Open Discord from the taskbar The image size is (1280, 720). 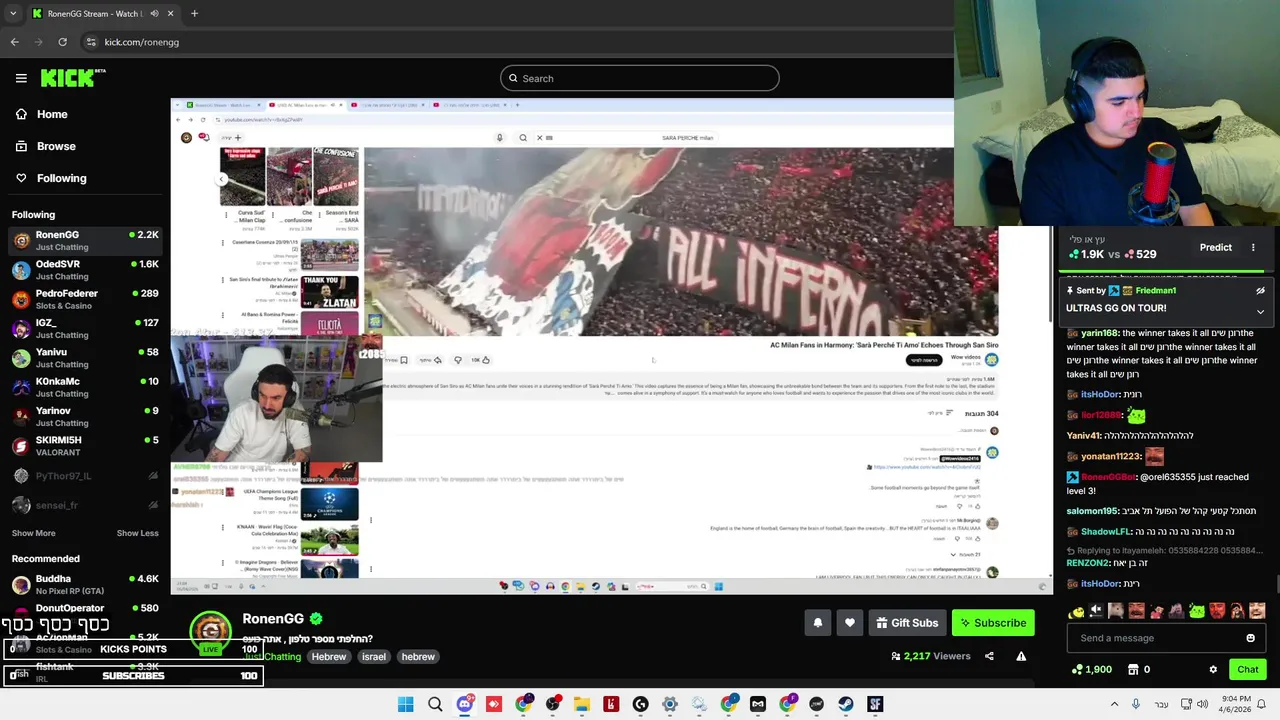464,704
